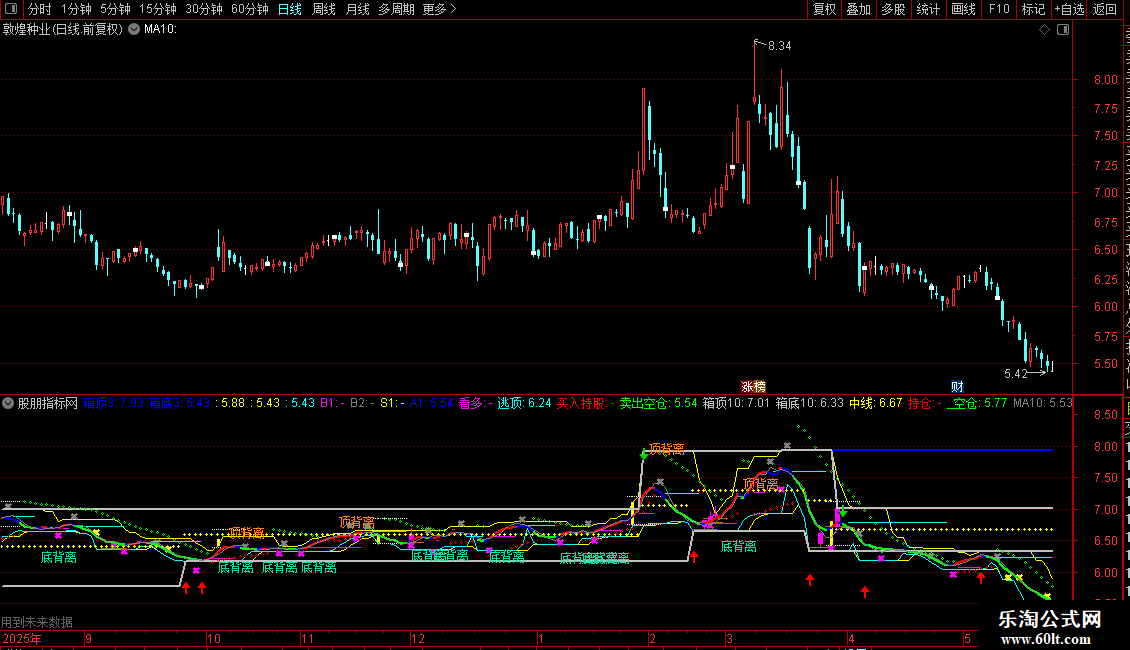Open the 多股 multi-stock view
Image resolution: width=1130 pixels, height=650 pixels.
[x=893, y=9]
